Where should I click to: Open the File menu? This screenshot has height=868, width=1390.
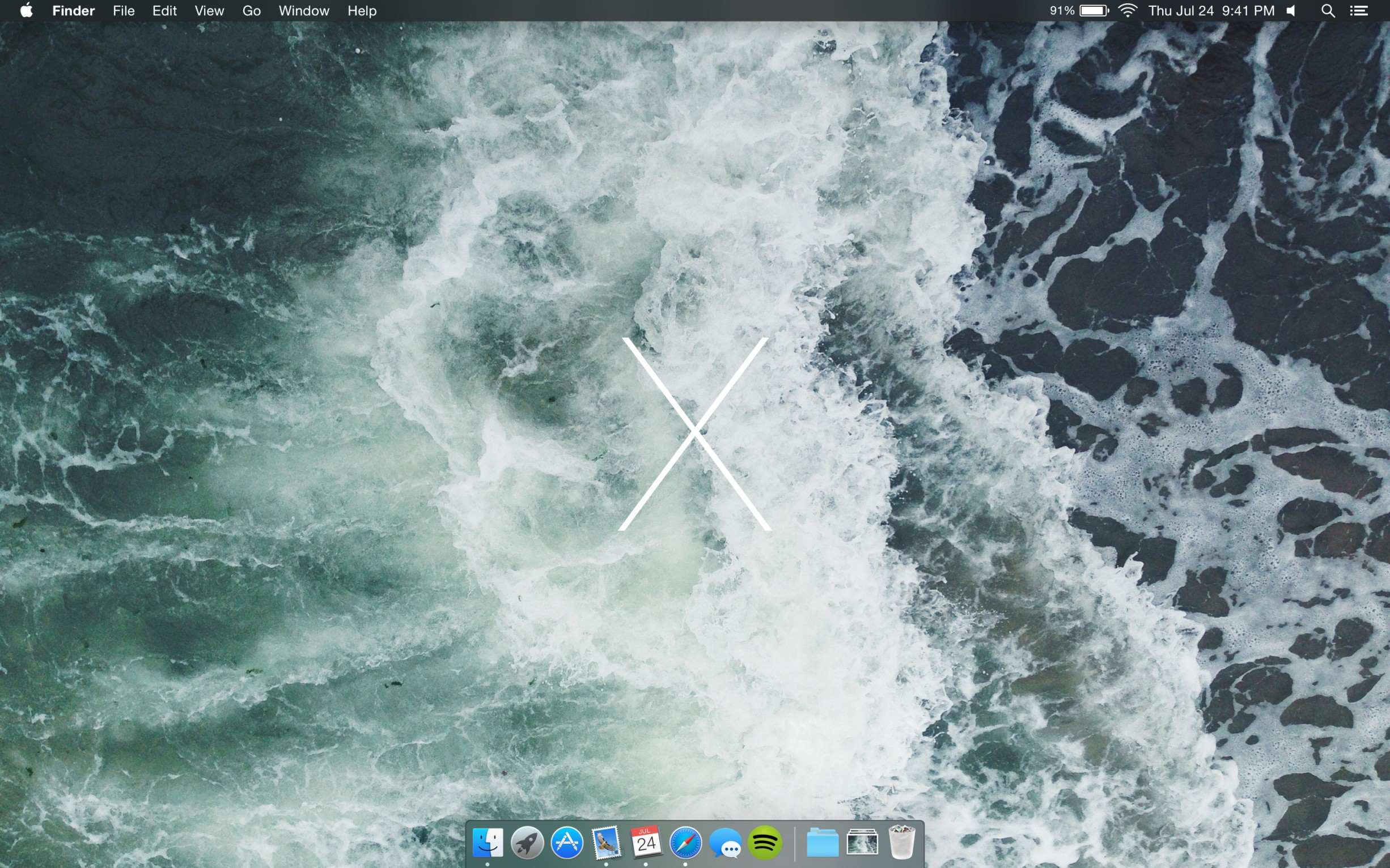pyautogui.click(x=124, y=10)
